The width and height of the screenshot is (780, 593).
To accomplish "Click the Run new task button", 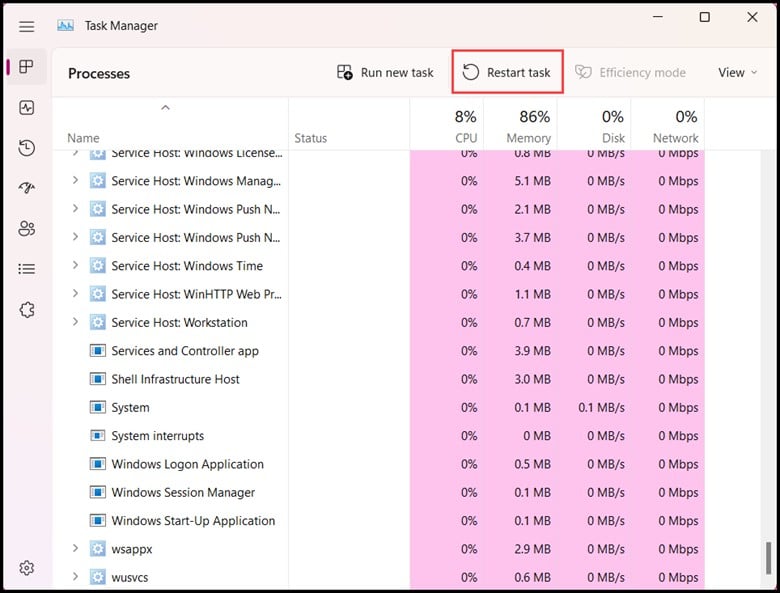I will pyautogui.click(x=385, y=73).
